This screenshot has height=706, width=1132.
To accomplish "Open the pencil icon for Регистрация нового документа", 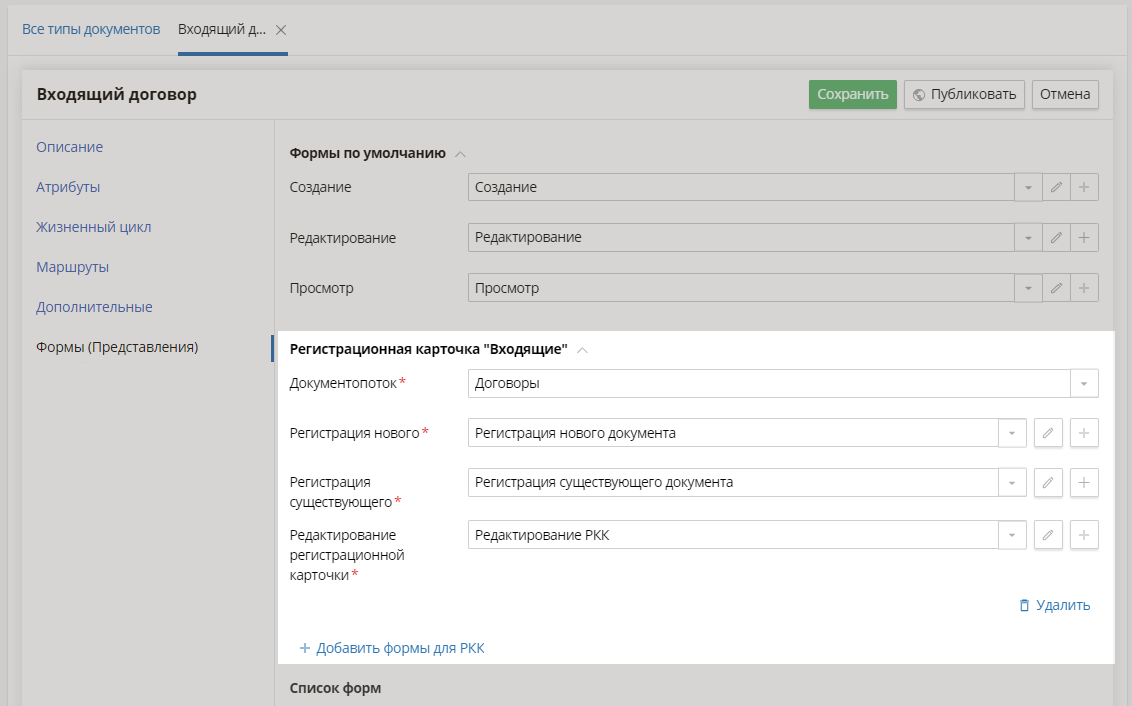I will (1048, 432).
